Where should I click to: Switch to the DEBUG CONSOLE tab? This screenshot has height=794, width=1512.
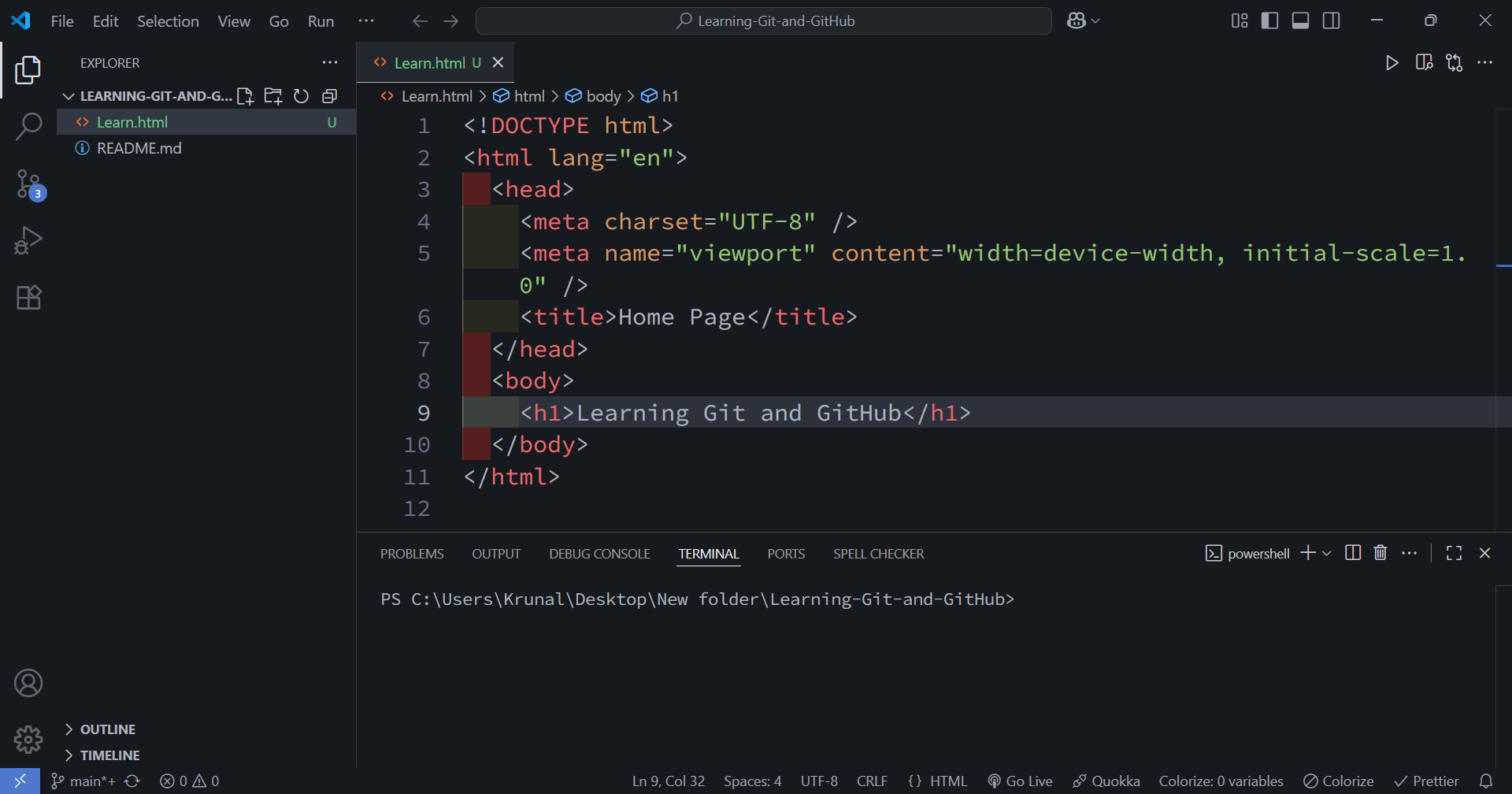click(x=599, y=554)
